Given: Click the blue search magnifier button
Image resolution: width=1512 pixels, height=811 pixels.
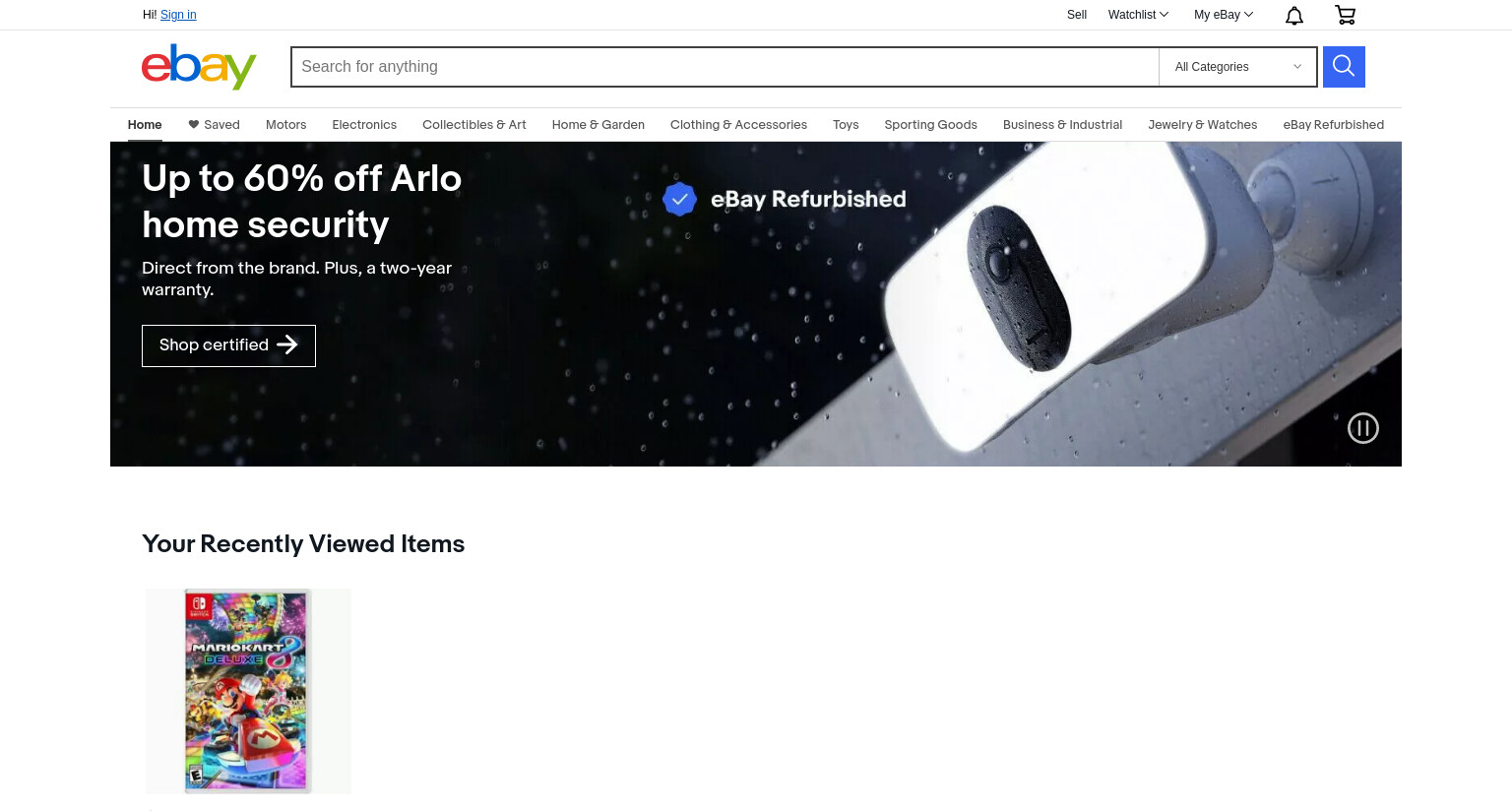Looking at the screenshot, I should [x=1344, y=67].
